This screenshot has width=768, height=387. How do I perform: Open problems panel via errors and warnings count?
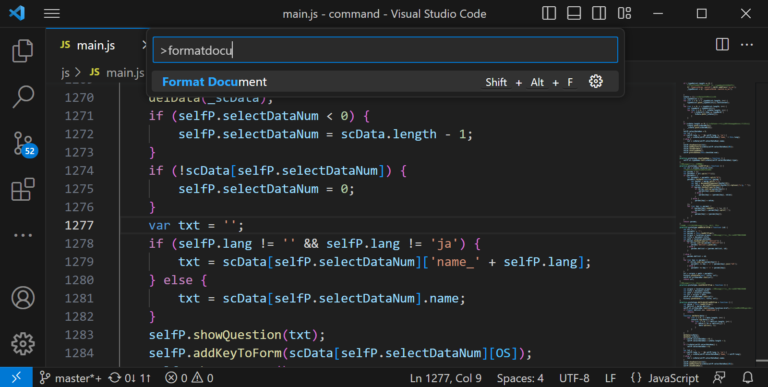189,378
